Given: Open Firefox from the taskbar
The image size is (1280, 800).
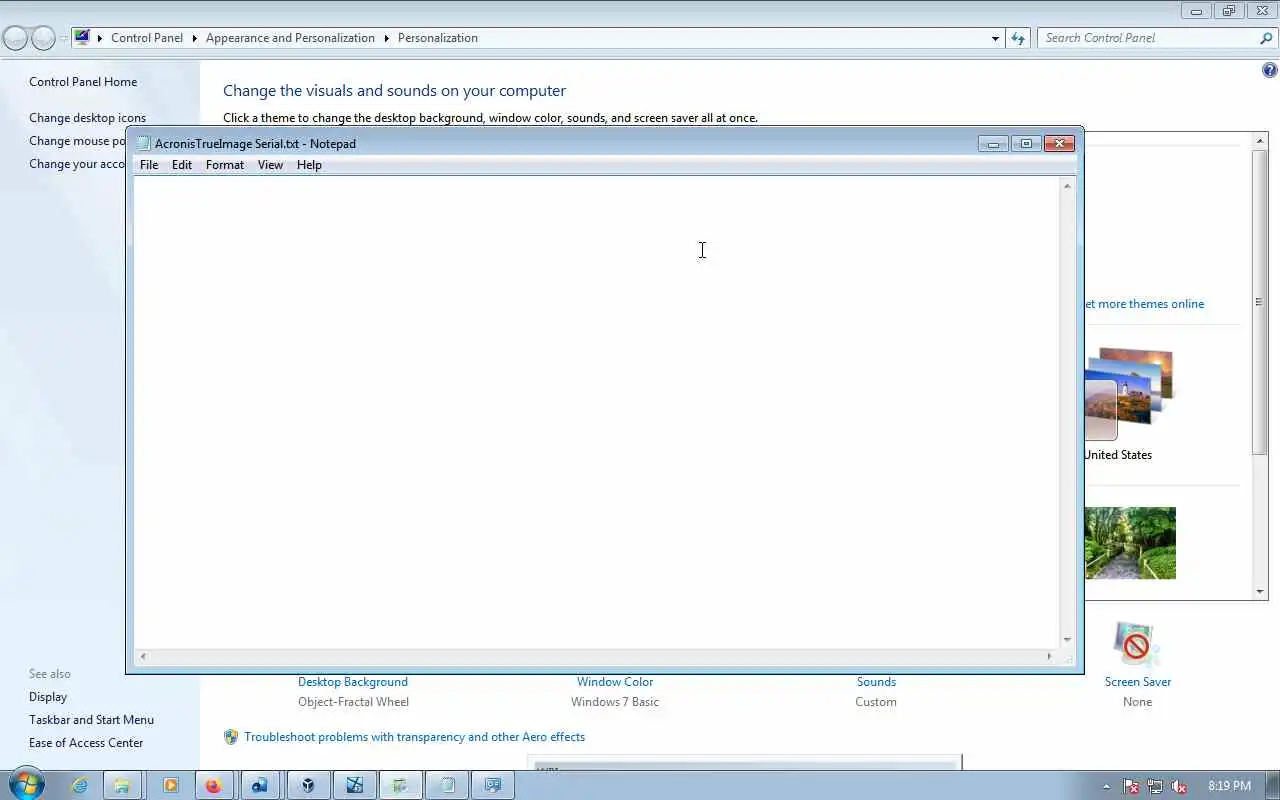Looking at the screenshot, I should (213, 785).
